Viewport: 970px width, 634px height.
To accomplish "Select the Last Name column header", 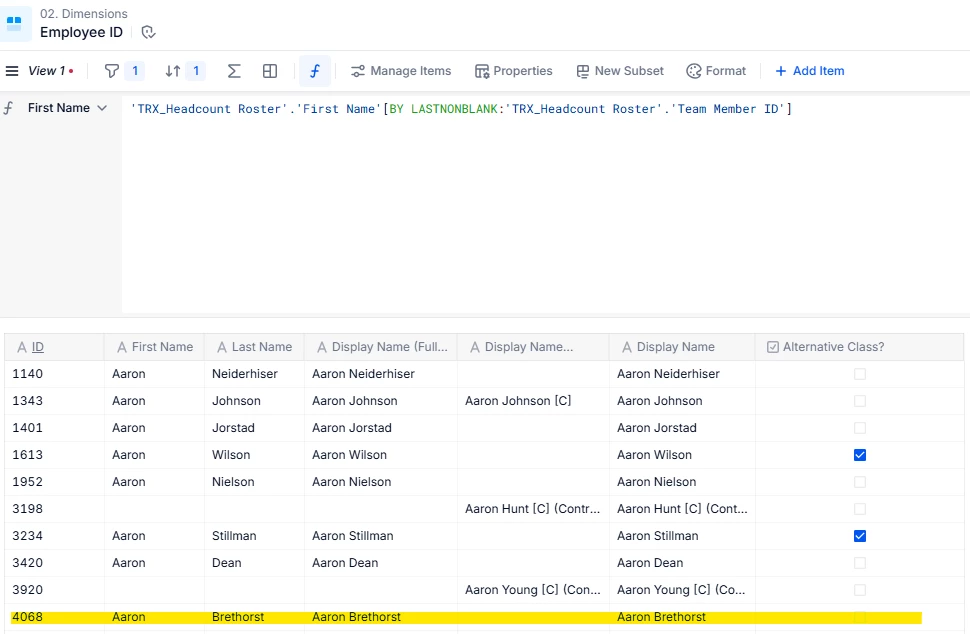I will coord(254,347).
